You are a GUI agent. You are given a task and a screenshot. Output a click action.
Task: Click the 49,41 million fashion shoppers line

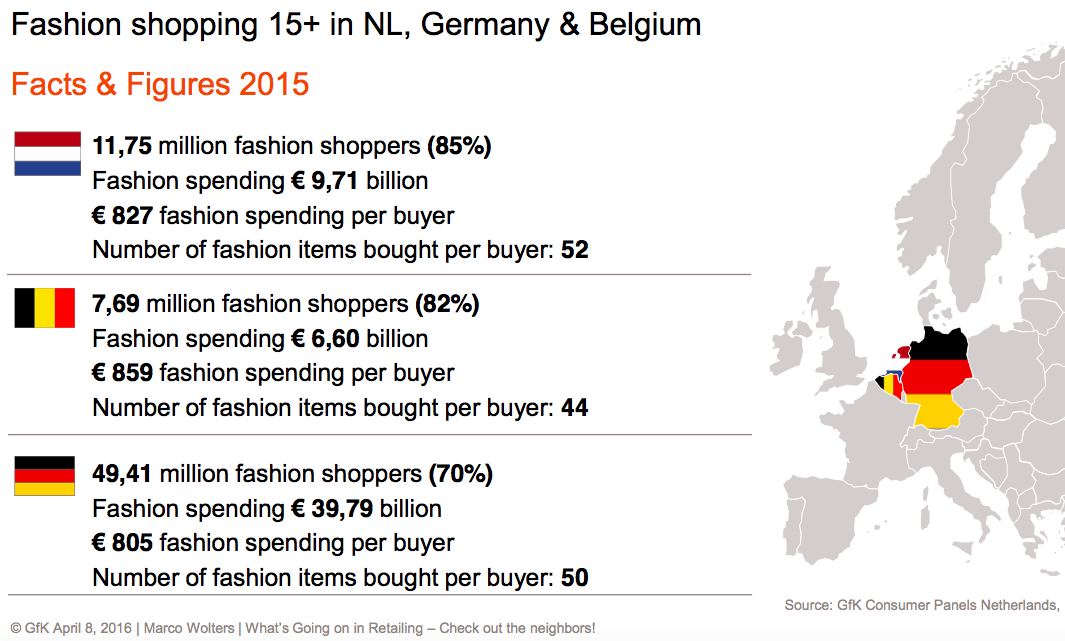292,474
